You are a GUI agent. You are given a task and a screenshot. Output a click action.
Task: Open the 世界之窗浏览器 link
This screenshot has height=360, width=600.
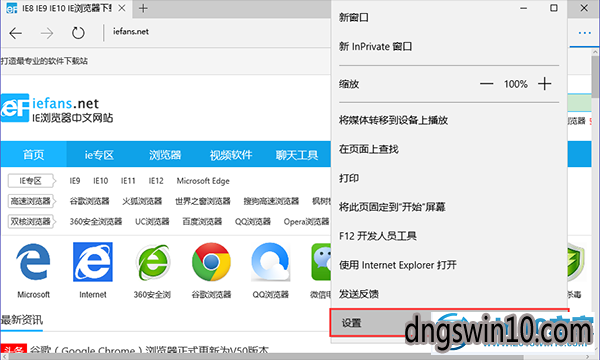[x=203, y=201]
